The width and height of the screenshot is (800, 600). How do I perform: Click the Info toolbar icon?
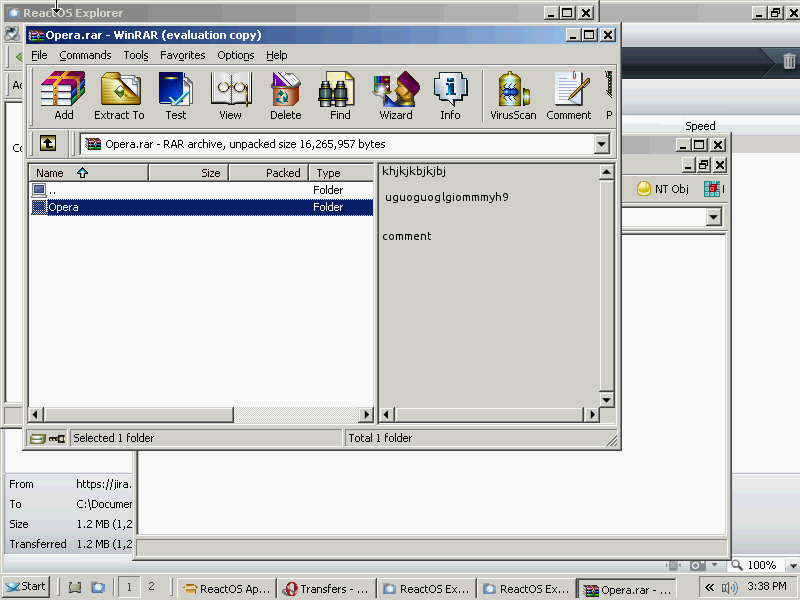click(x=450, y=95)
